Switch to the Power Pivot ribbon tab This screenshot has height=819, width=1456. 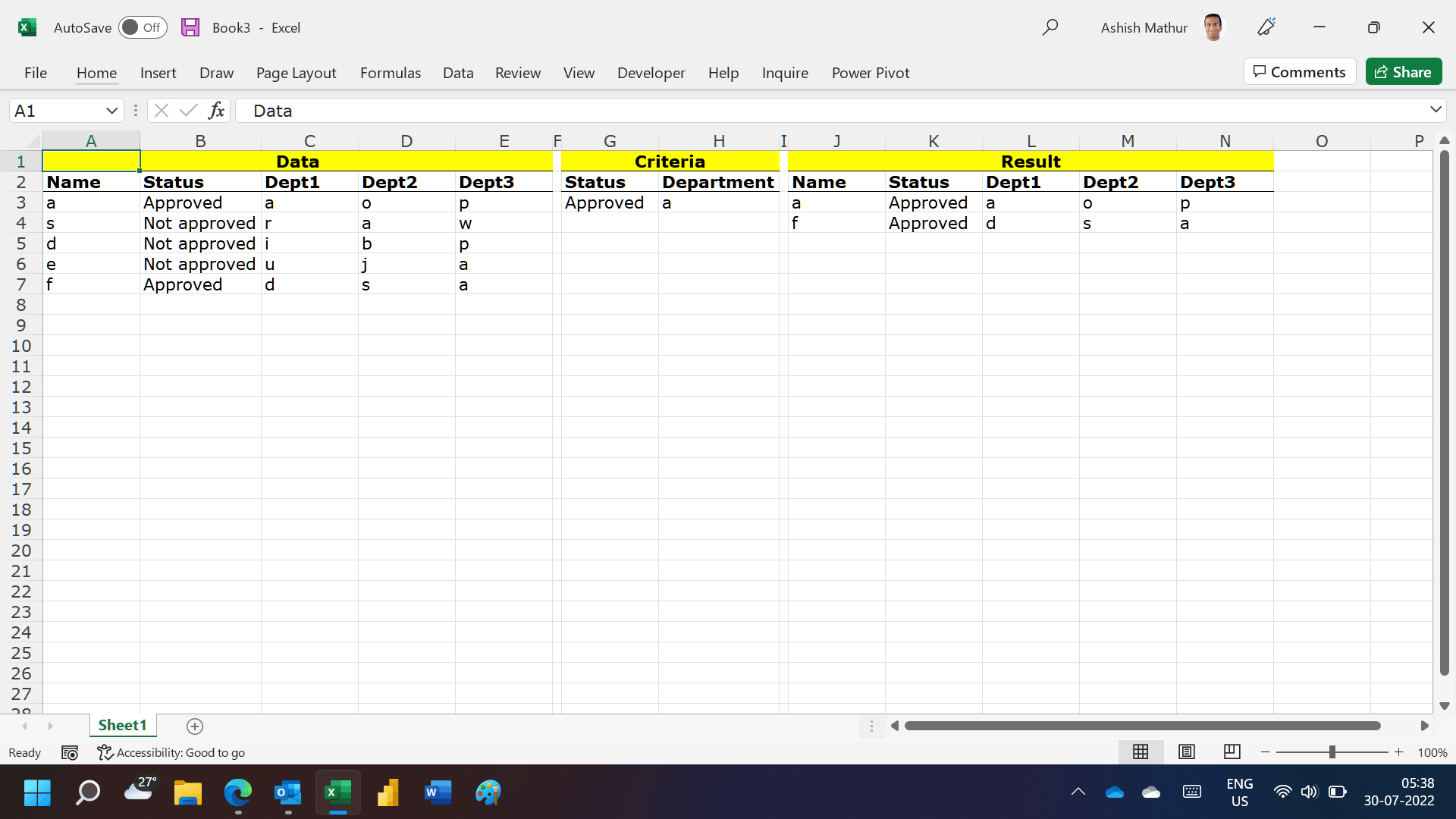871,73
